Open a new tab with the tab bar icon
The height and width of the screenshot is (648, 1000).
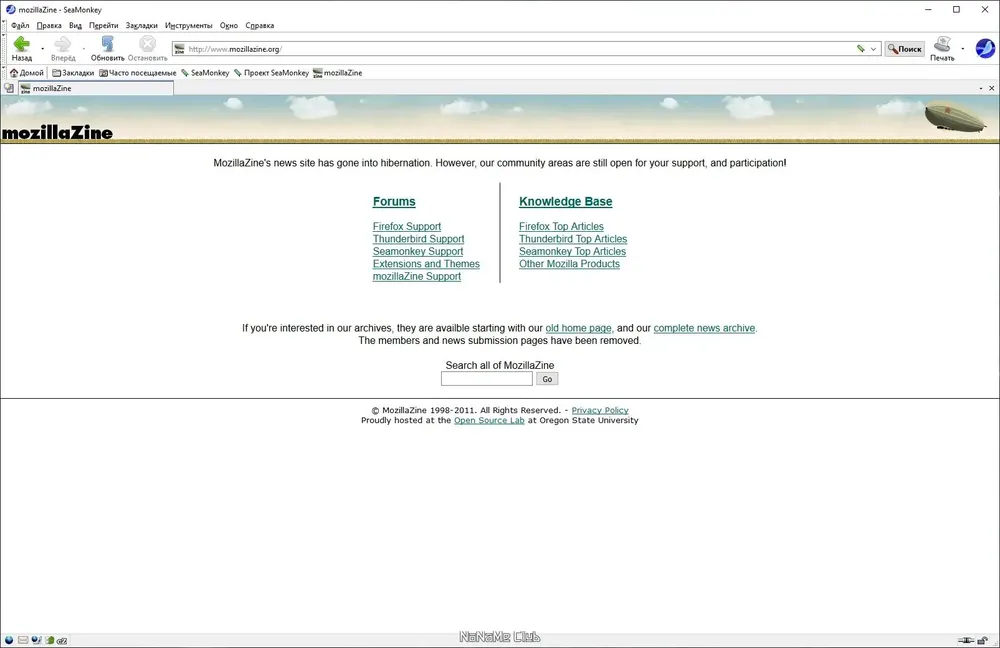point(9,88)
